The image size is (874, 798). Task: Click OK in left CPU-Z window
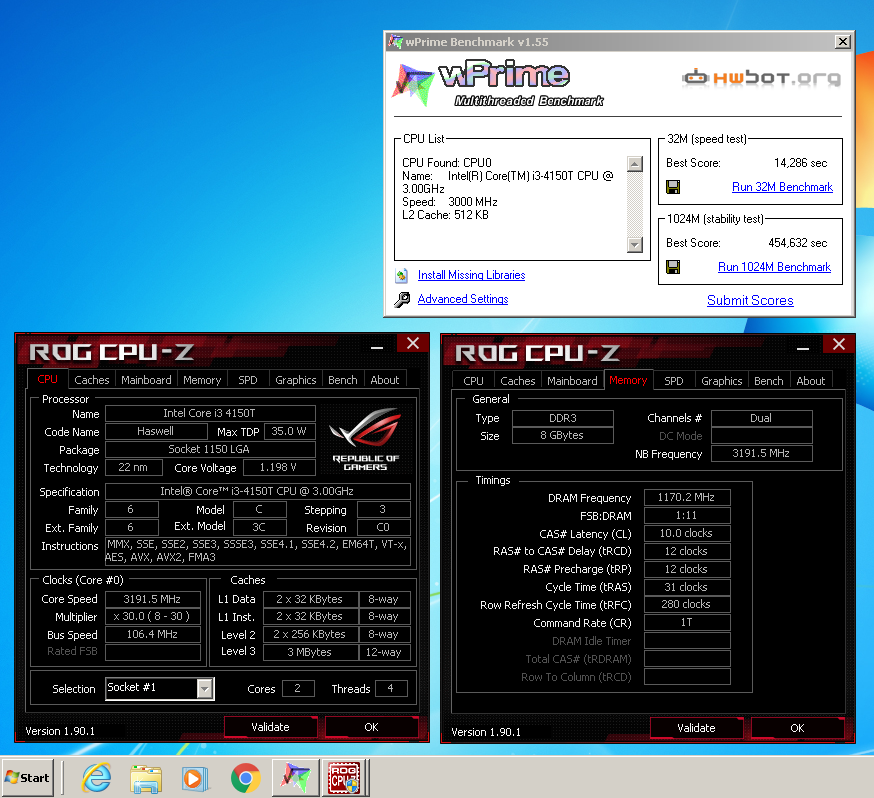(x=371, y=727)
